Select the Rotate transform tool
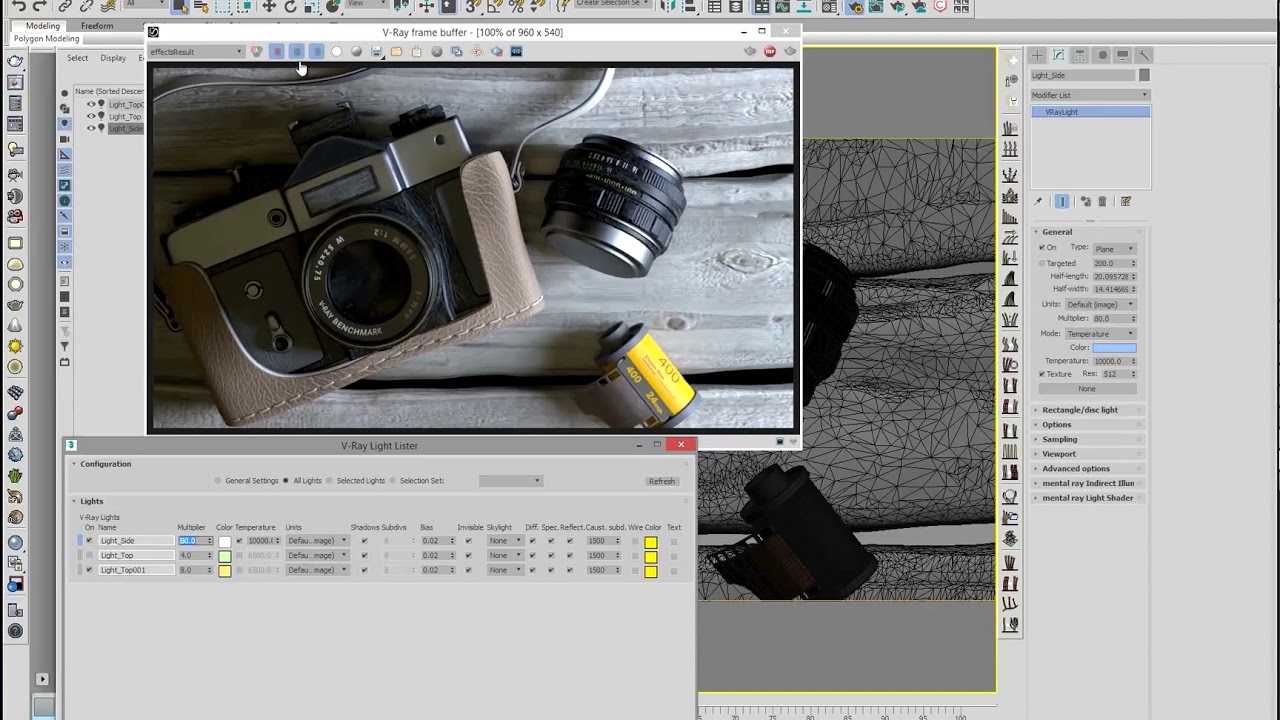The height and width of the screenshot is (720, 1280). coord(290,6)
